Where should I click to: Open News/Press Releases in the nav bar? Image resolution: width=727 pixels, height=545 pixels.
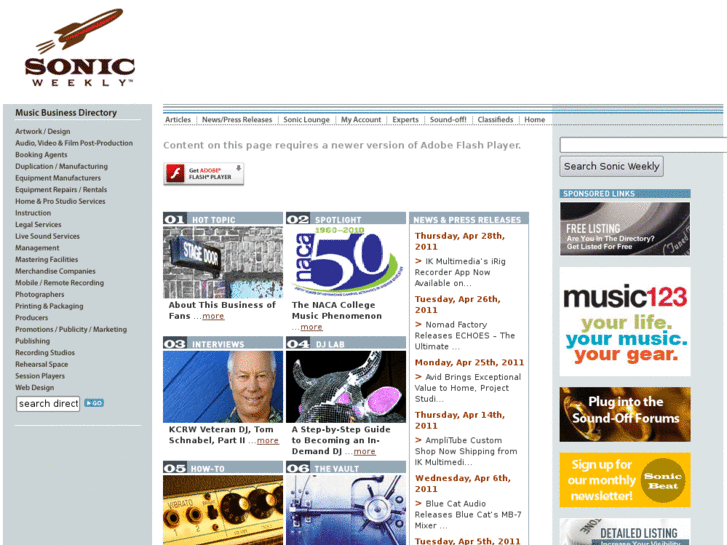click(237, 120)
